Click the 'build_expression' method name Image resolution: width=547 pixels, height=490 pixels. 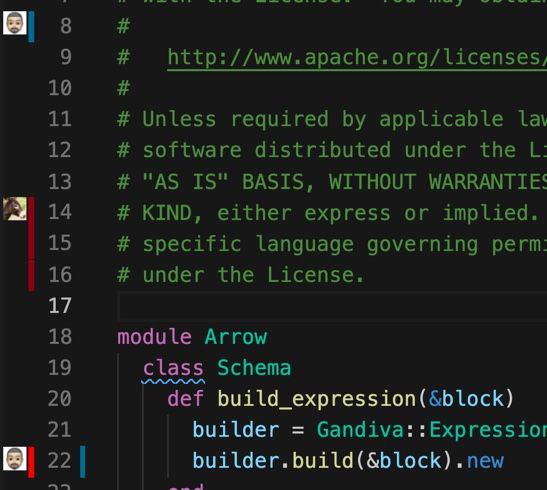tap(317, 400)
